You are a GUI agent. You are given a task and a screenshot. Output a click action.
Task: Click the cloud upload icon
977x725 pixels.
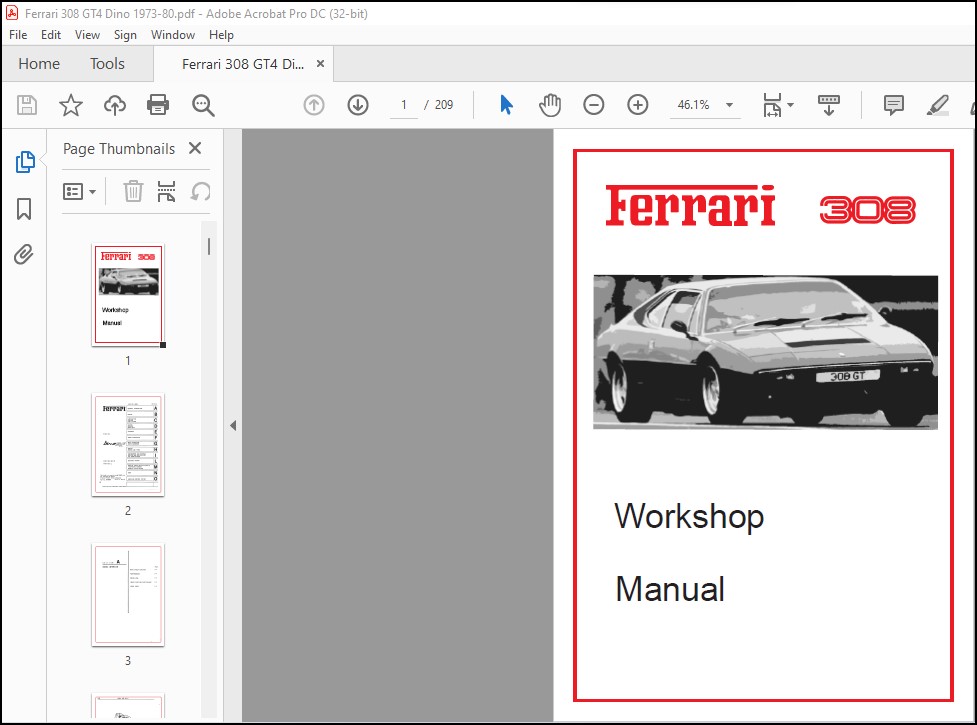pyautogui.click(x=115, y=105)
